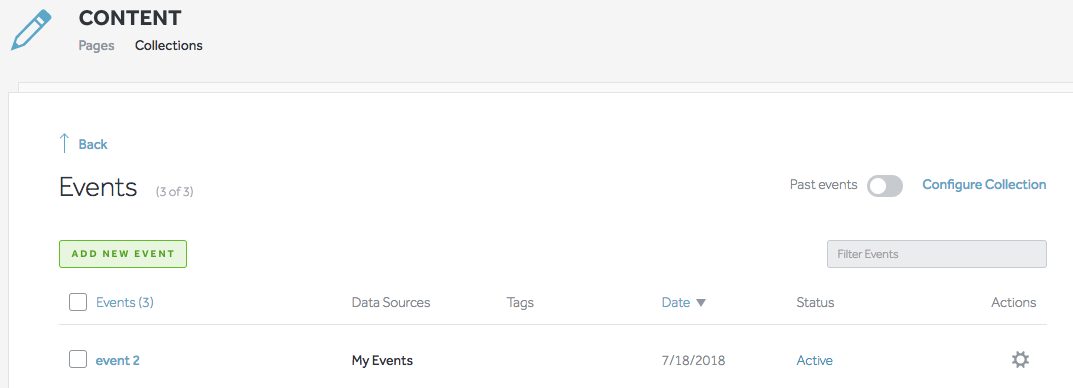This screenshot has height=388, width=1073.
Task: Open the Configure Collection link
Action: (x=984, y=185)
